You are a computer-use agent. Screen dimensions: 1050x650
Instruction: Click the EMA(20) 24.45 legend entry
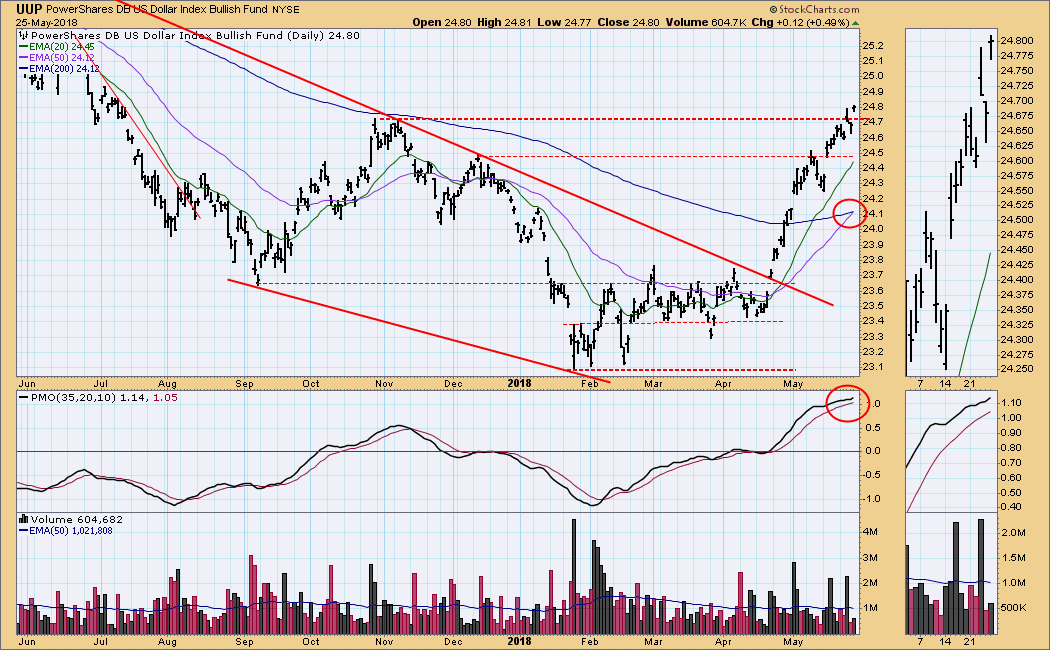61,47
